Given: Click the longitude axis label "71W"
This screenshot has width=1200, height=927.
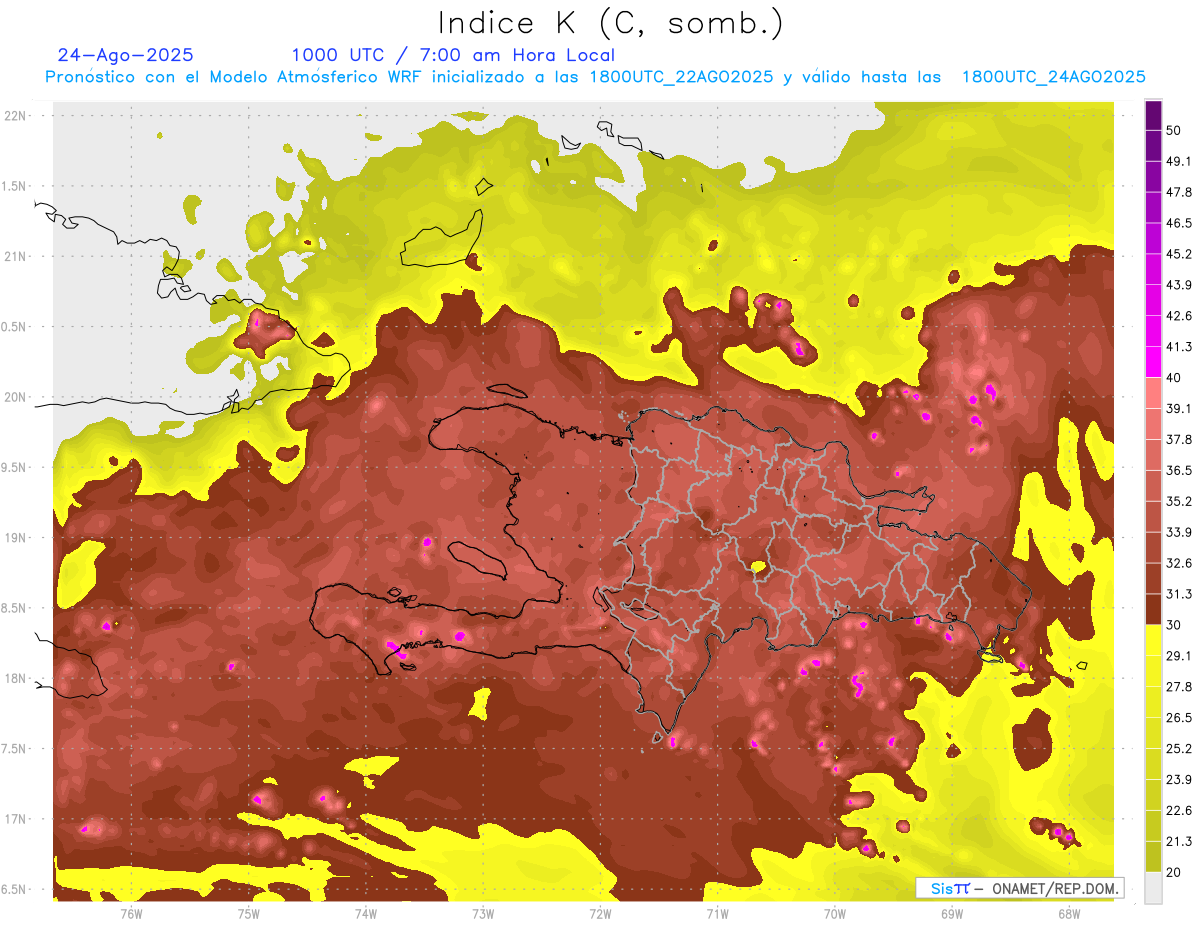Looking at the screenshot, I should tap(717, 913).
